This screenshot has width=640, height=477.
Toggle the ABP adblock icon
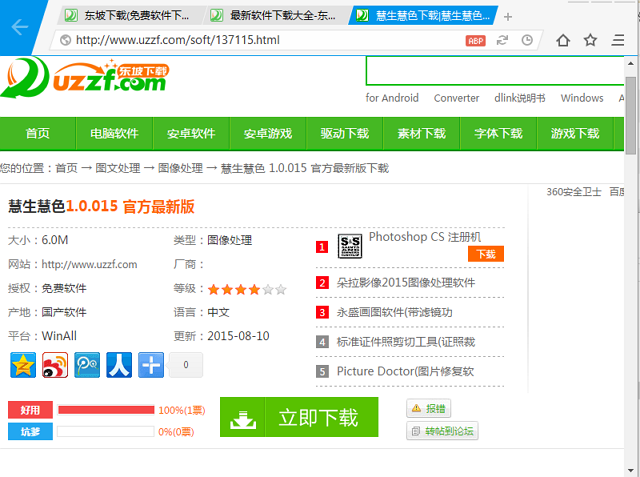[x=475, y=41]
